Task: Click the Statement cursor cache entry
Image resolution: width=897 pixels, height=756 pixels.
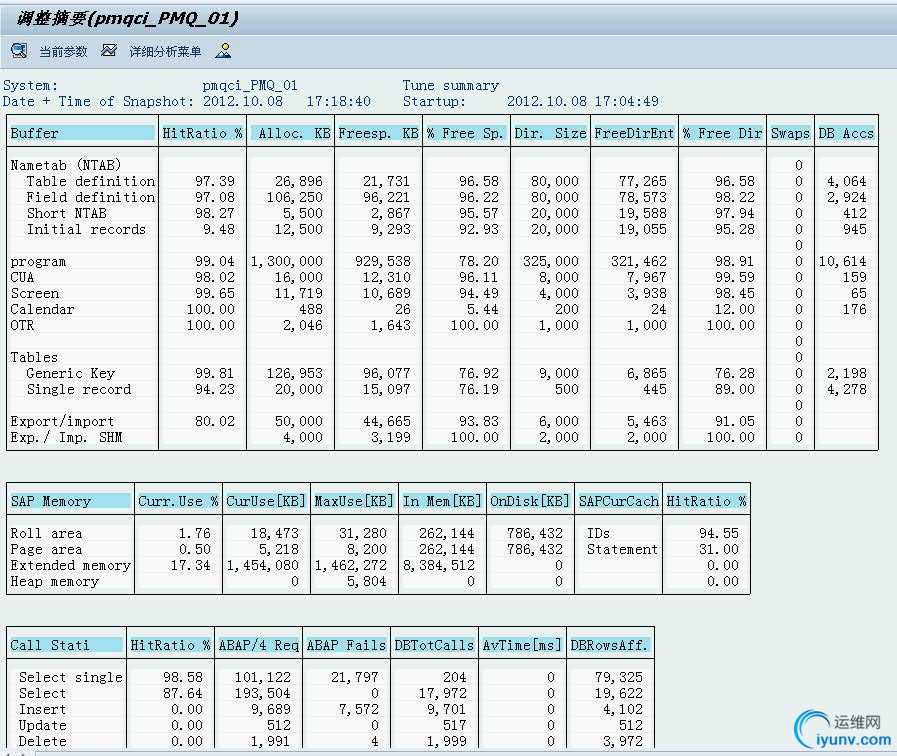Action: (x=622, y=550)
